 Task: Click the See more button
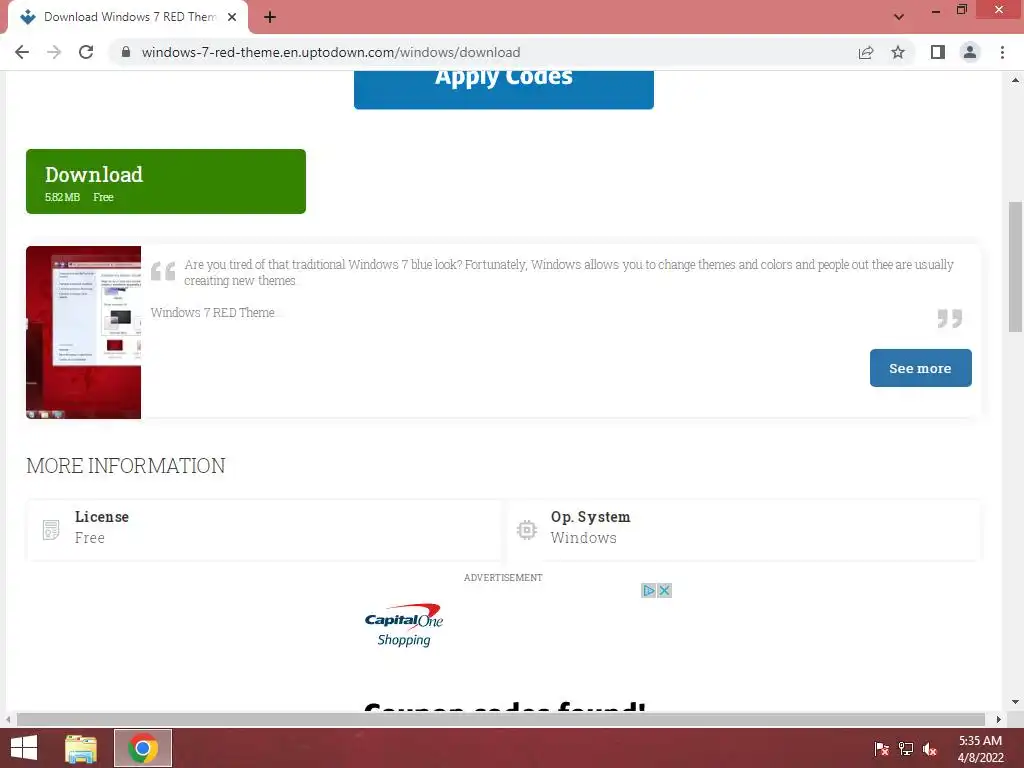coord(920,368)
